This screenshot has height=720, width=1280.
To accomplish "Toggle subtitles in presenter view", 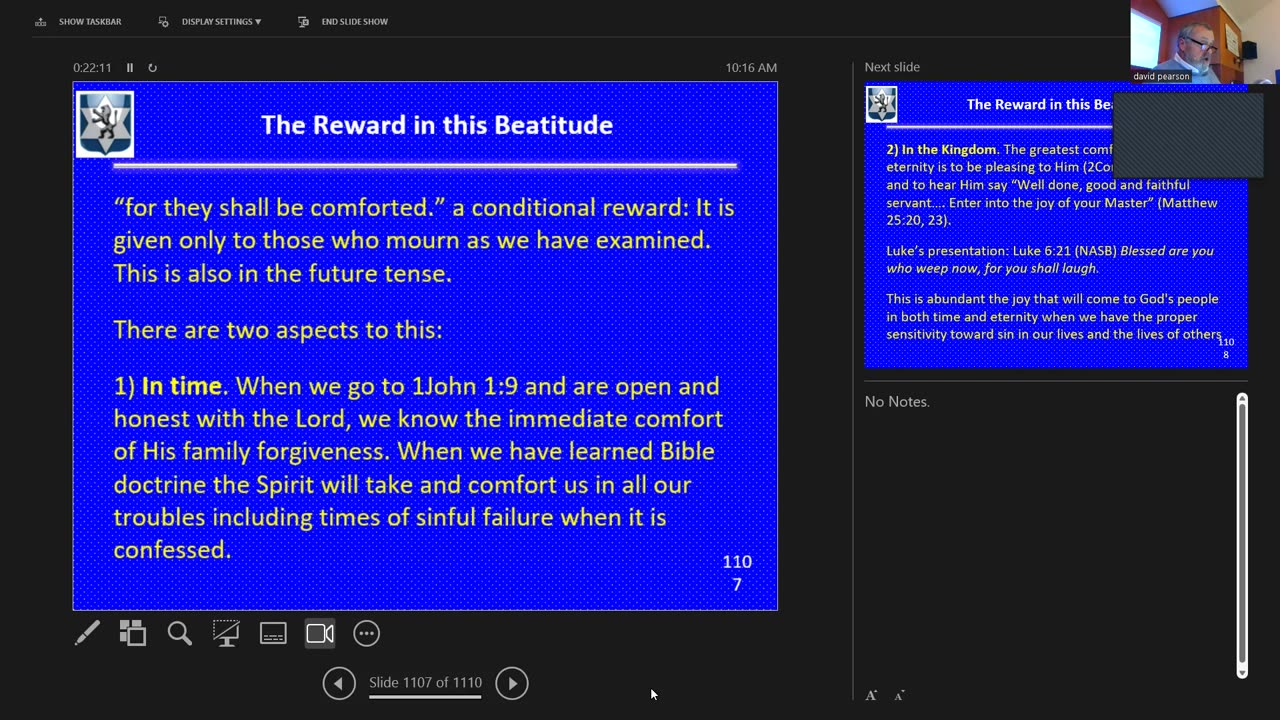I will (x=273, y=633).
